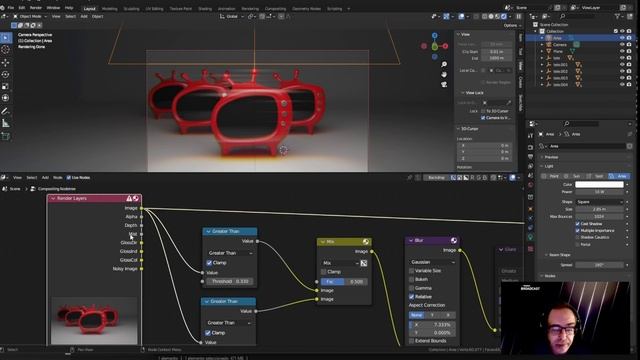Select the Annotate tool in viewport toolbar
Screen dimensions: 640x360
(x=6, y=111)
